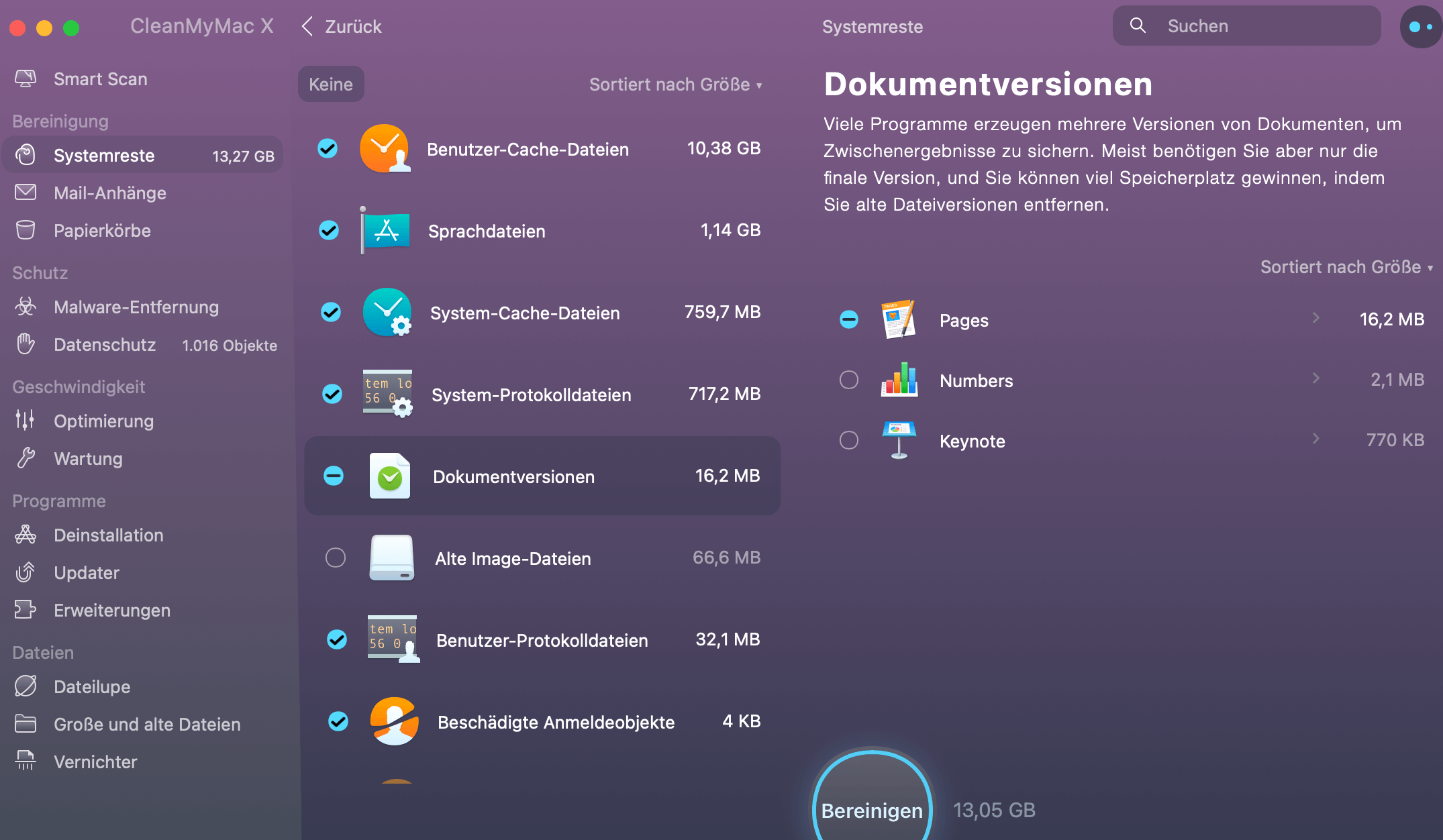Select Alte Image-Dateien 66,6 MB size
The height and width of the screenshot is (840, 1443).
click(x=727, y=558)
